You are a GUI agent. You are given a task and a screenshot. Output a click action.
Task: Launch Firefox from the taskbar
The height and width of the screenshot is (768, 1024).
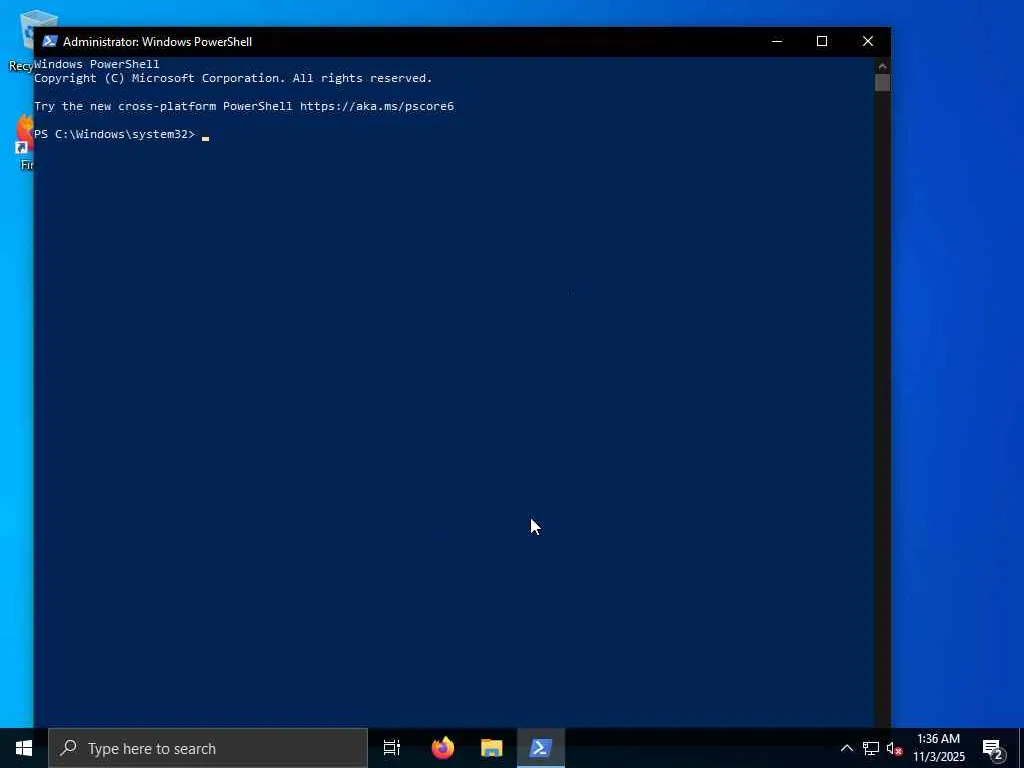click(442, 748)
